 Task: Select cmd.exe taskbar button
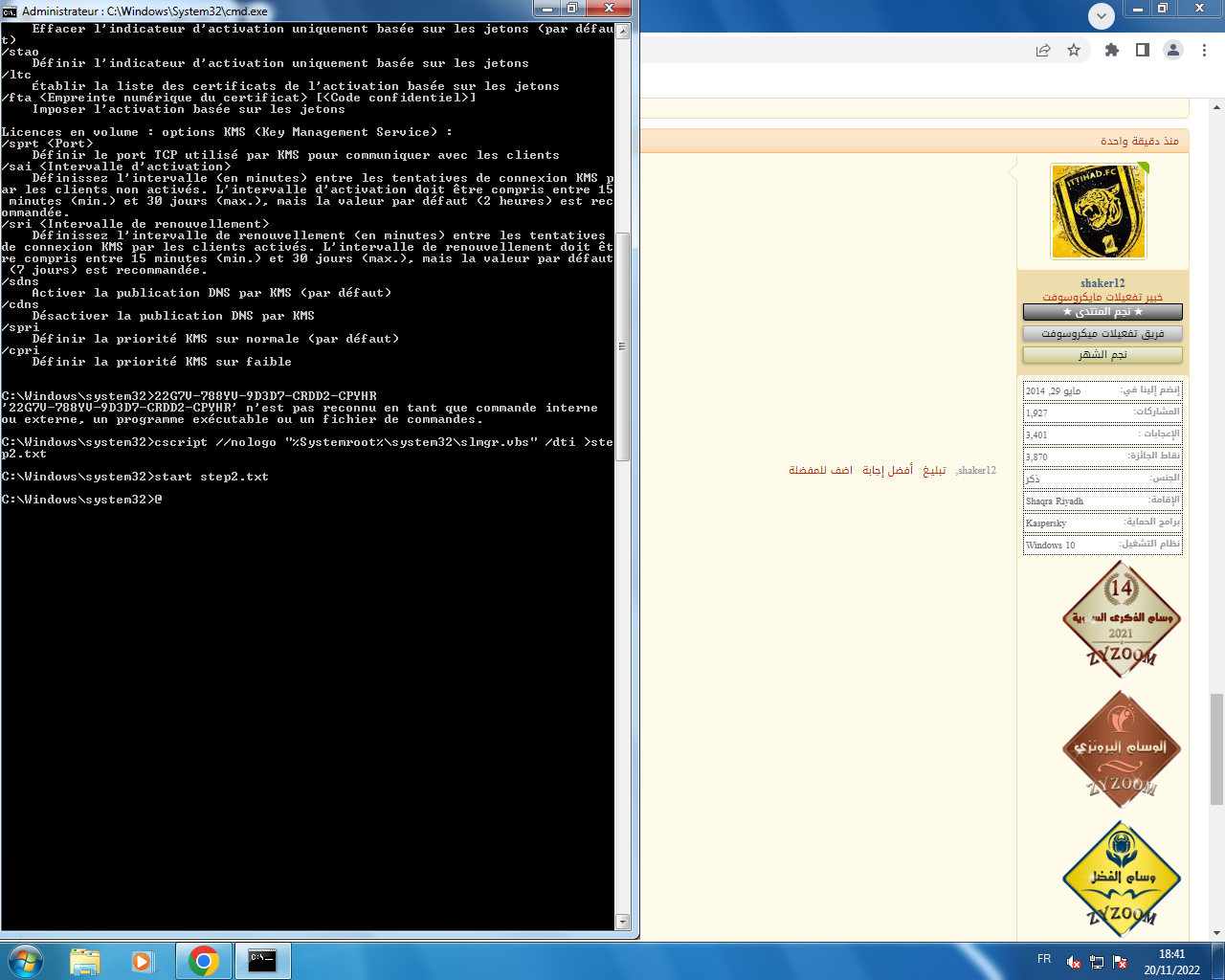tap(262, 960)
